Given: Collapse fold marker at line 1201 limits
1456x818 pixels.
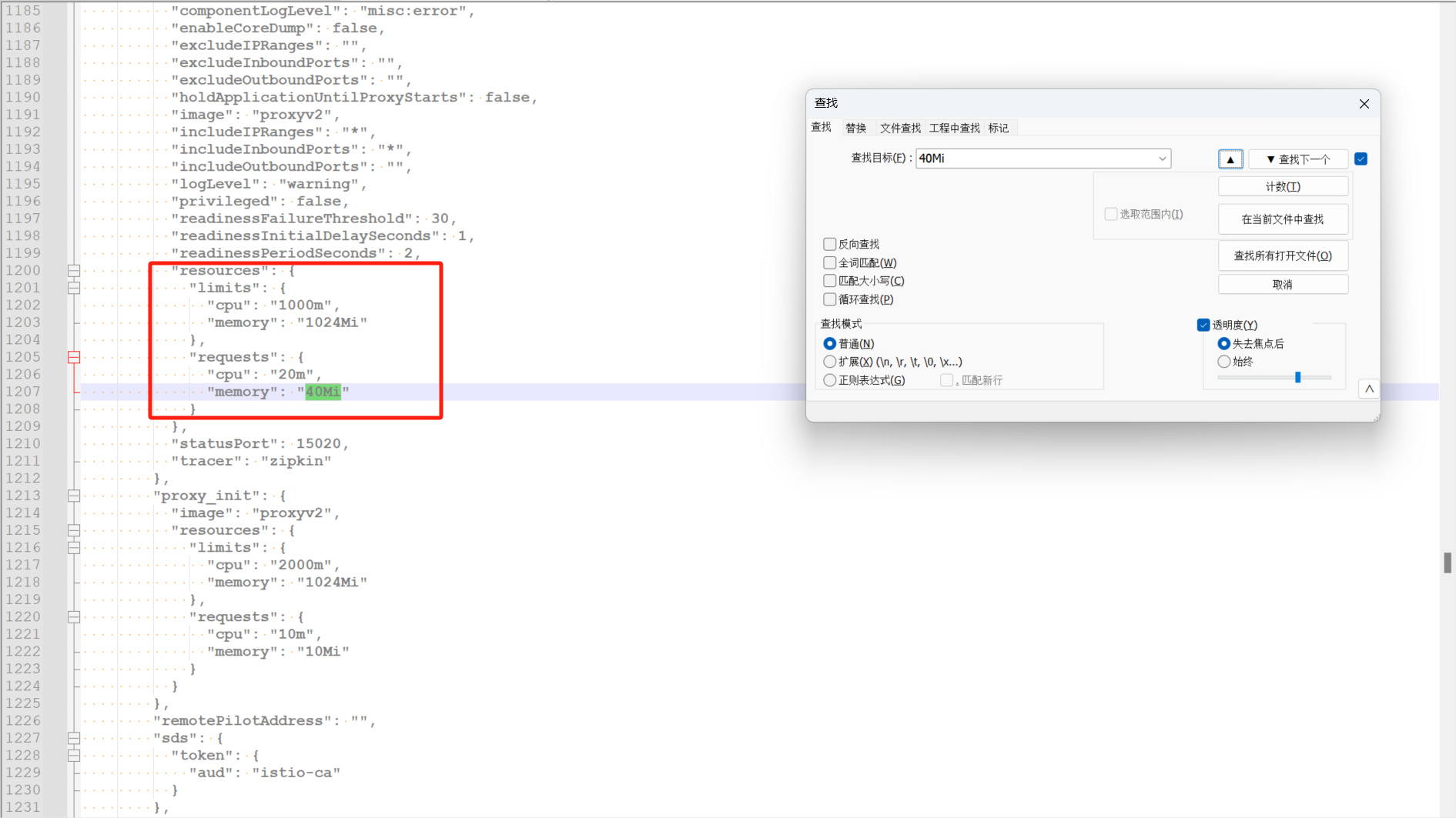Looking at the screenshot, I should click(74, 288).
